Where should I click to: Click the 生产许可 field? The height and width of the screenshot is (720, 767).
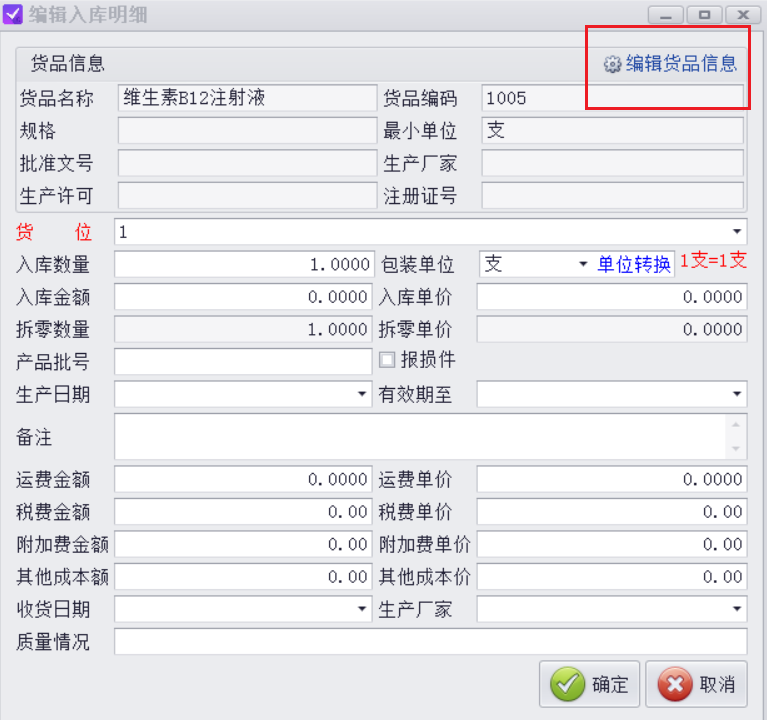(x=248, y=195)
